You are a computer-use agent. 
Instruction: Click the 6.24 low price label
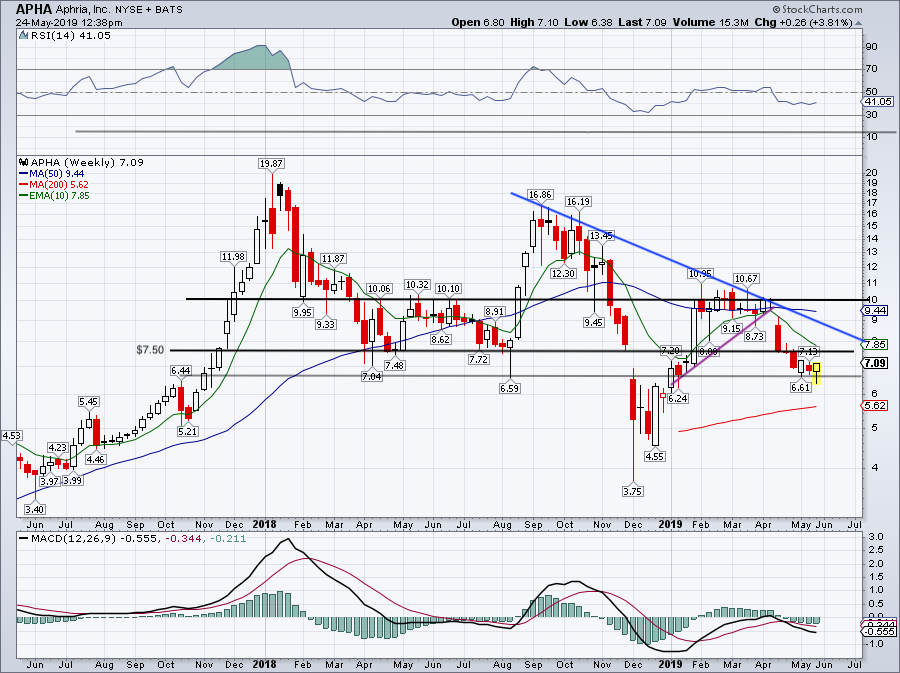click(678, 398)
